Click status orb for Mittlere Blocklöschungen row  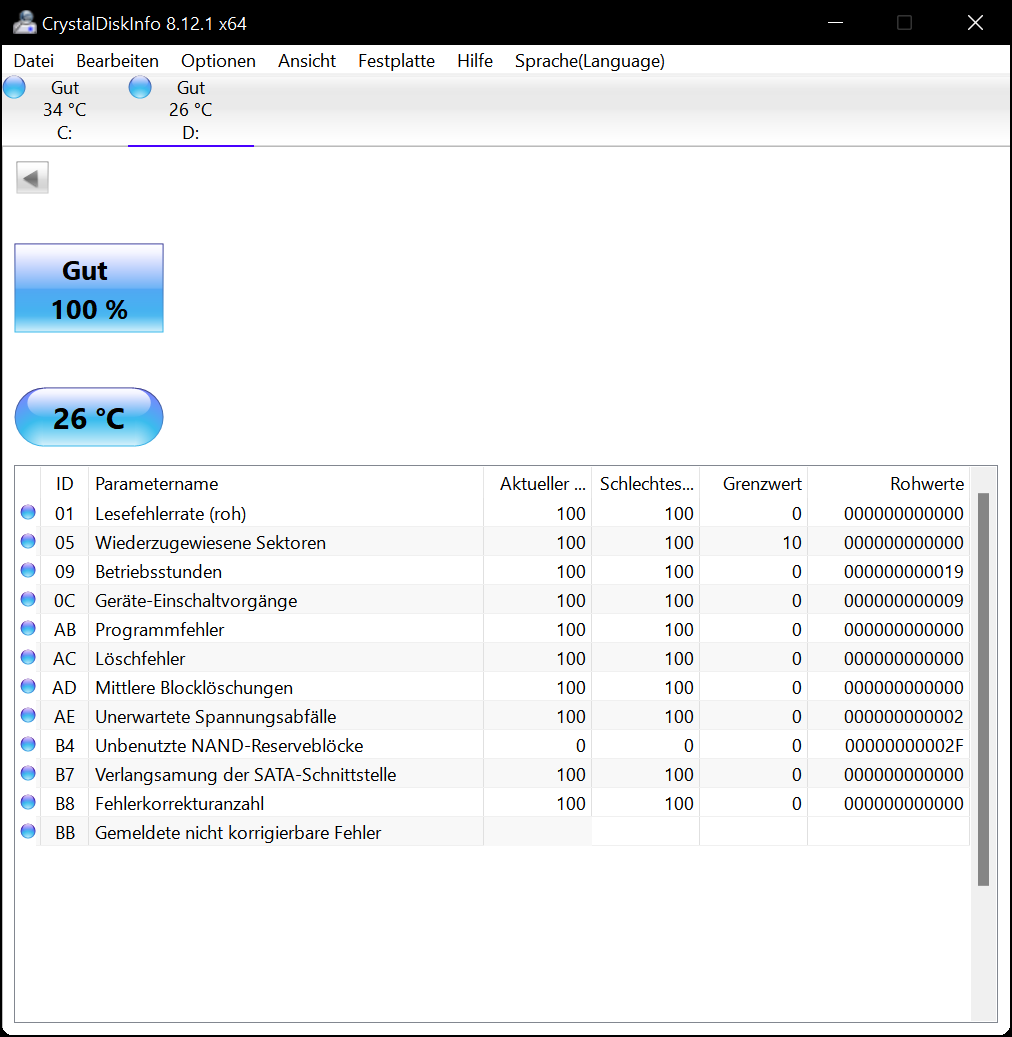pyautogui.click(x=28, y=686)
